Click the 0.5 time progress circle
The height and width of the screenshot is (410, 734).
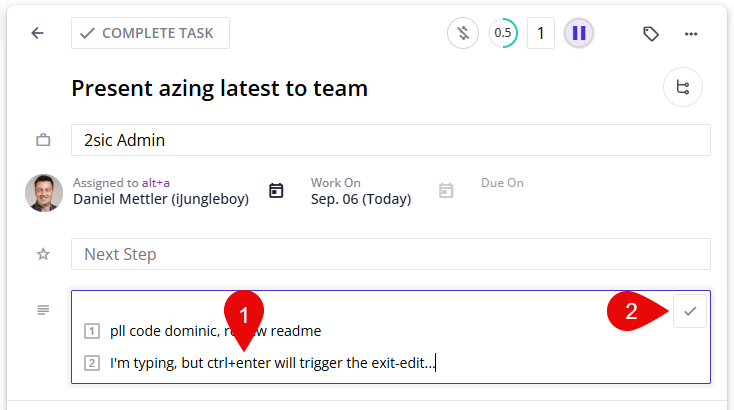[x=503, y=33]
